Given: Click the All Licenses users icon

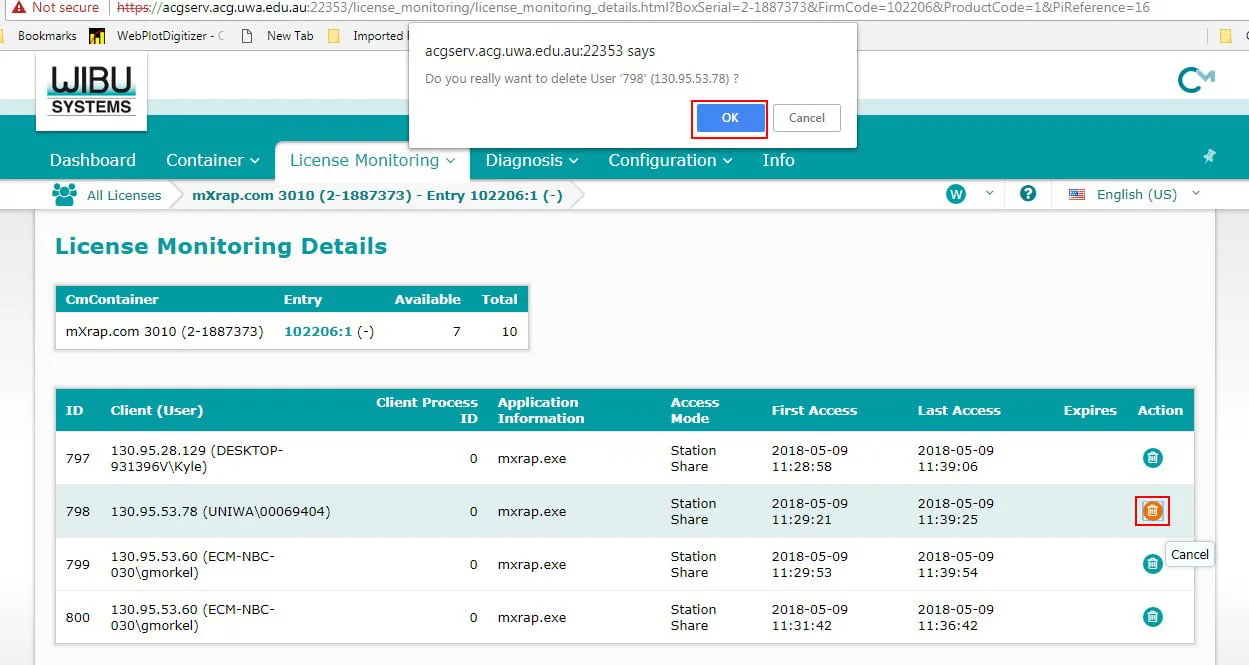Looking at the screenshot, I should [x=65, y=195].
